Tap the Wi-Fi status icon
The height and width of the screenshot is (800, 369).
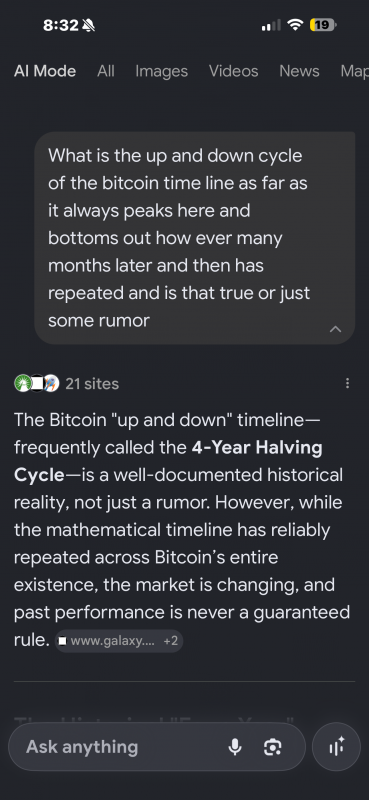pos(294,24)
